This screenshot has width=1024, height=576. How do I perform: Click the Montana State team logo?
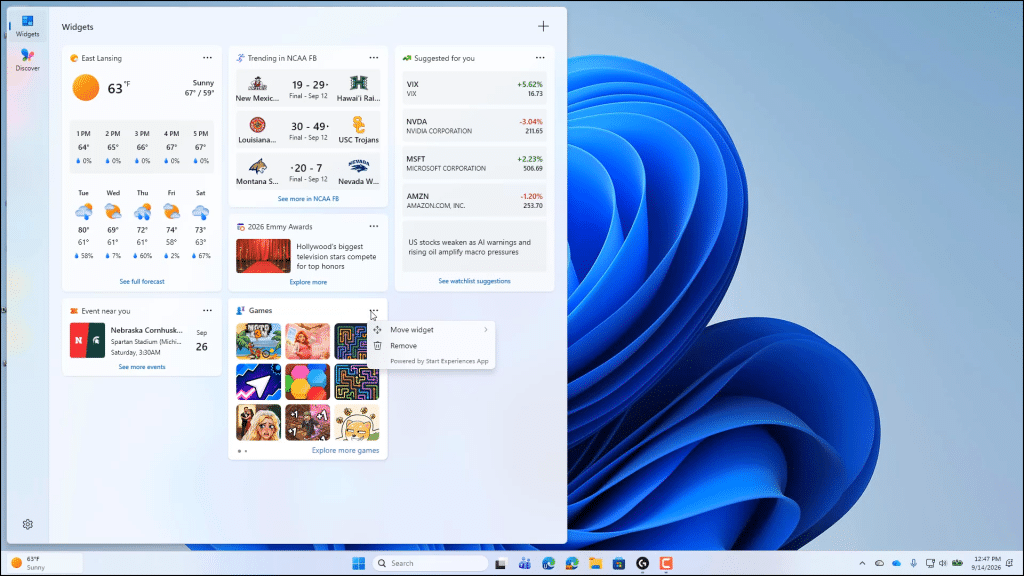[257, 166]
